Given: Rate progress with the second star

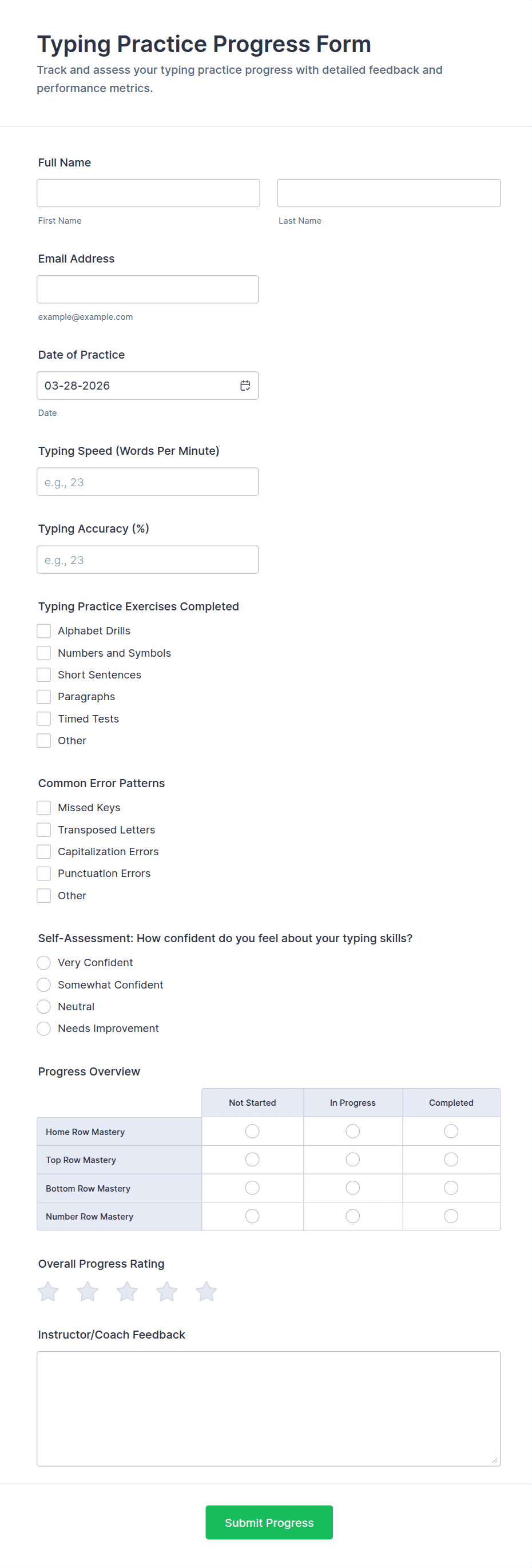Looking at the screenshot, I should (x=88, y=1291).
